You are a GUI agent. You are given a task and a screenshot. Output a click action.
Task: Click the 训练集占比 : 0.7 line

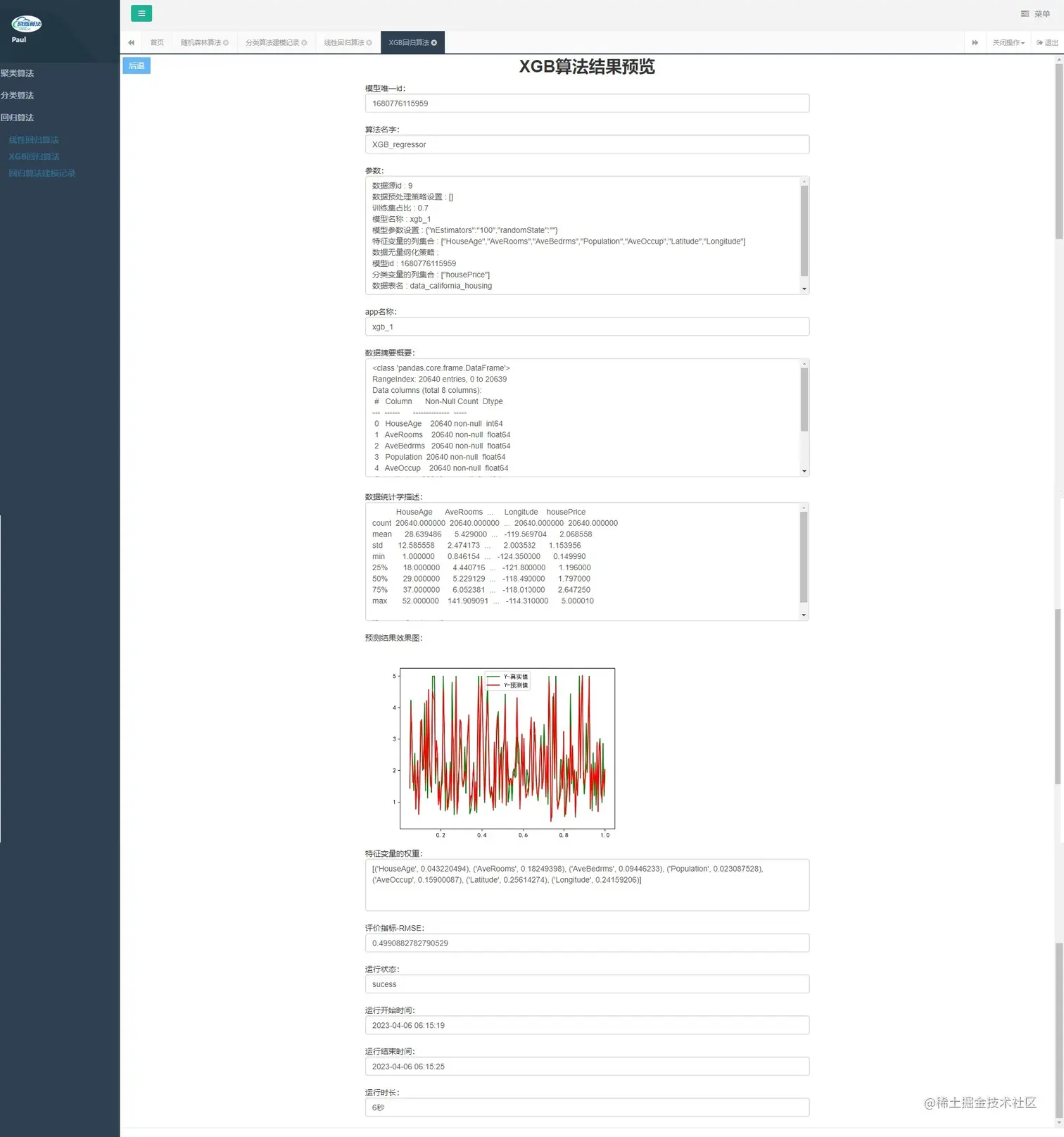(400, 208)
